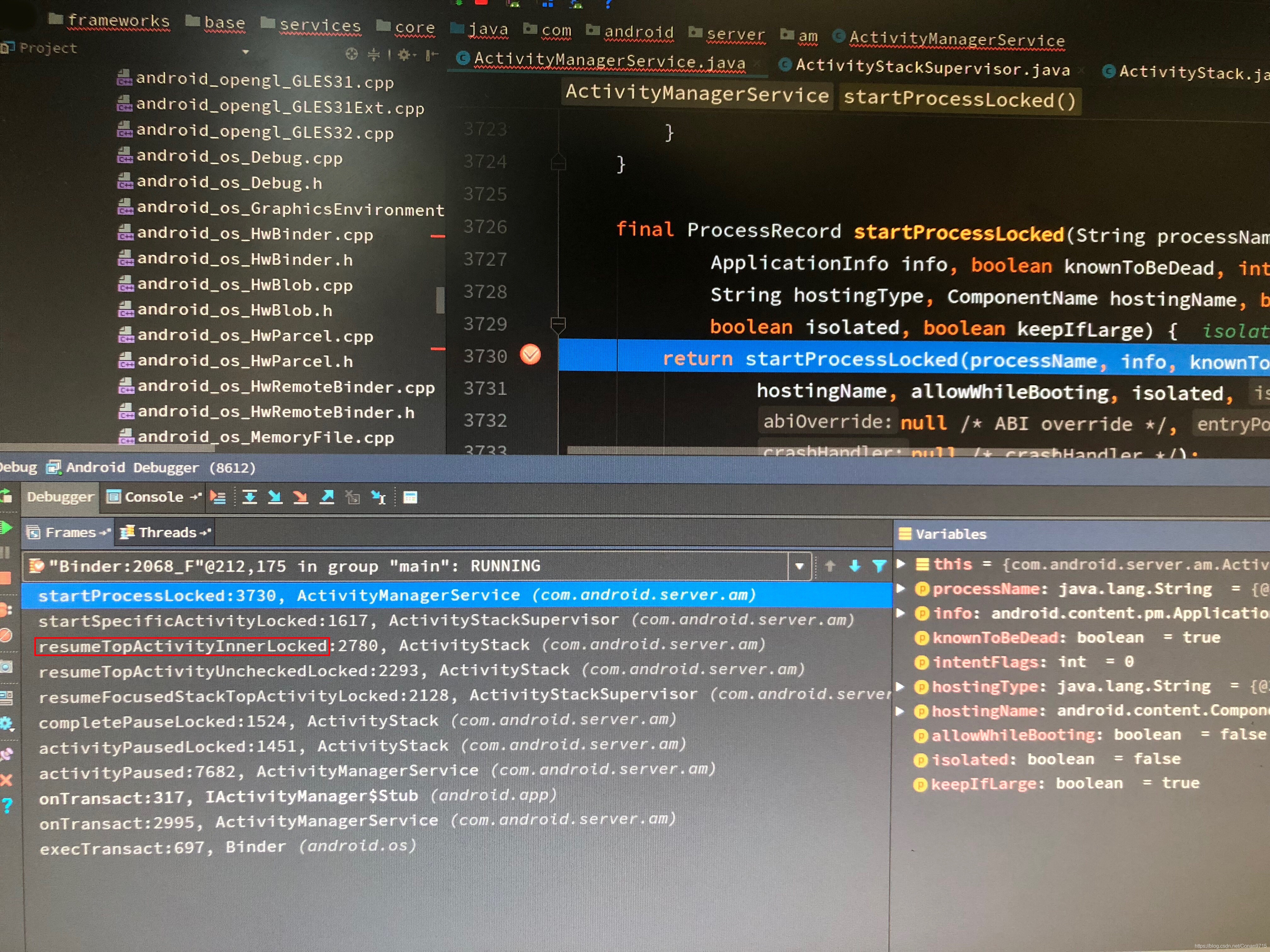The image size is (1270, 952).
Task: Click the 'services' breadcrumb
Action: [311, 25]
